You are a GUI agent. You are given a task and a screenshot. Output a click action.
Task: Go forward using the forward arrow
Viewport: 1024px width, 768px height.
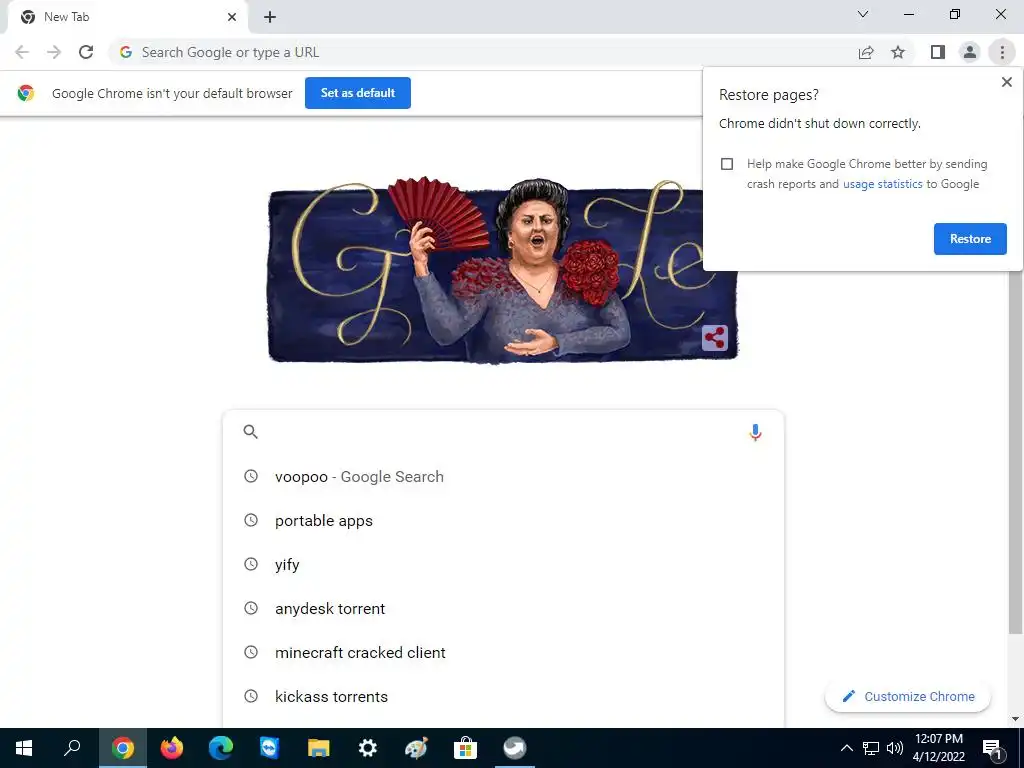click(x=54, y=52)
